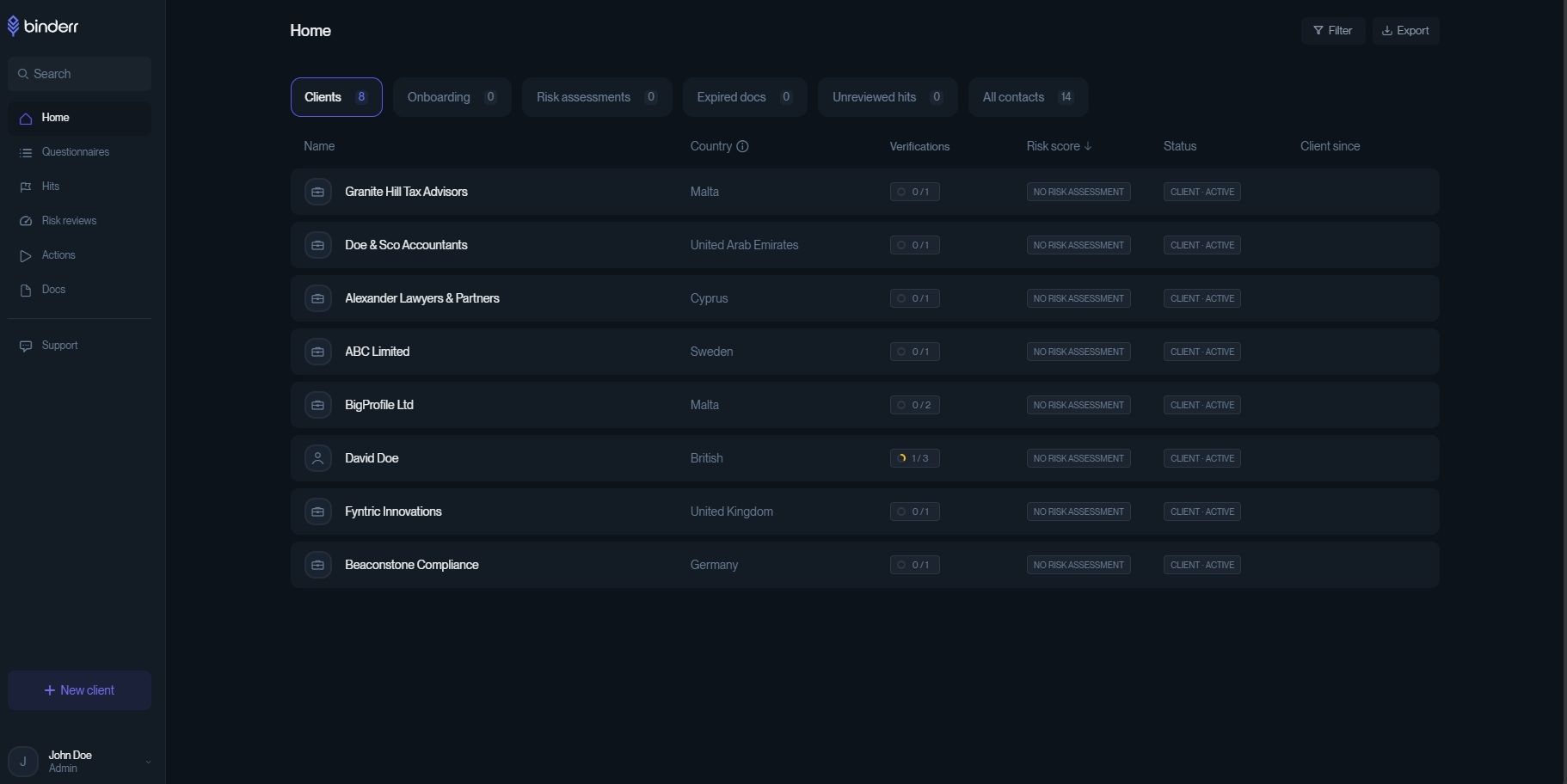
Task: Click the search magnifier icon
Action: click(x=23, y=74)
